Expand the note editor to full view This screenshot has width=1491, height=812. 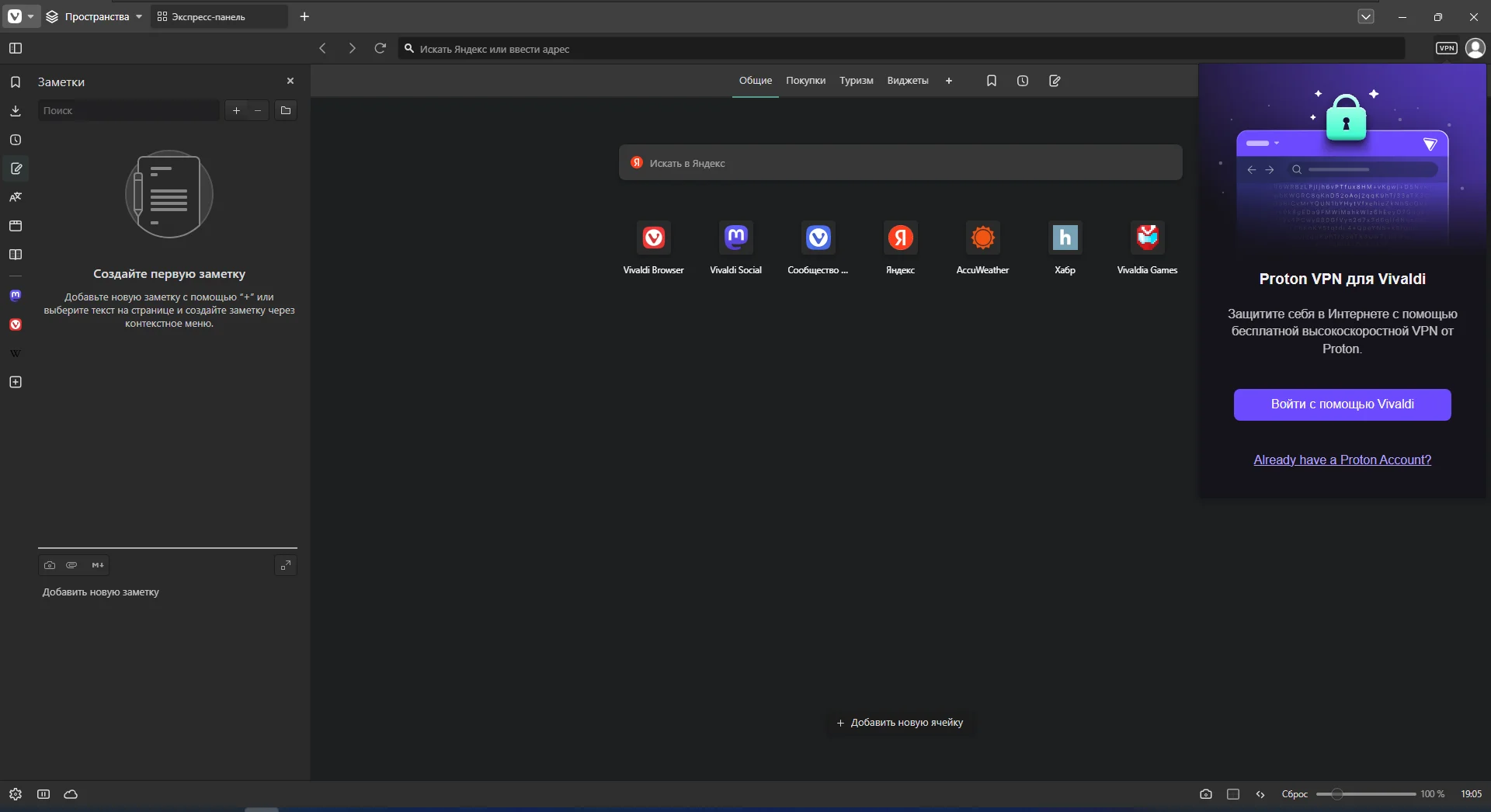coord(286,565)
